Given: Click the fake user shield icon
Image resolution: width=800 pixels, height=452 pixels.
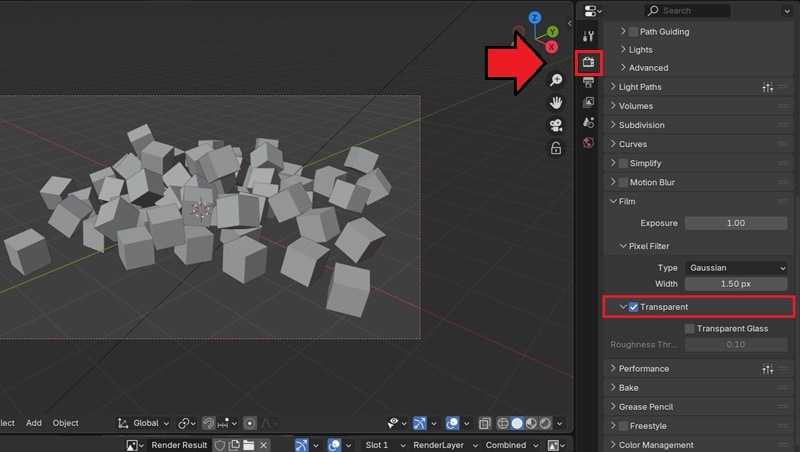Looking at the screenshot, I should click(219, 445).
